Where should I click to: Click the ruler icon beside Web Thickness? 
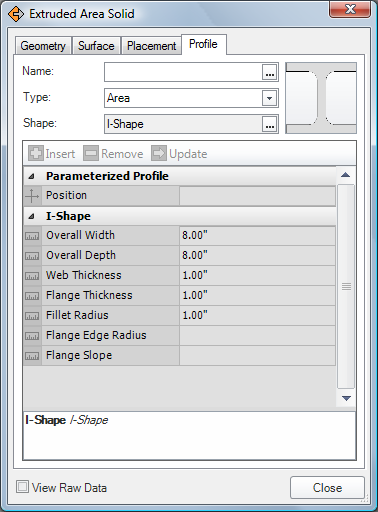pyautogui.click(x=32, y=276)
